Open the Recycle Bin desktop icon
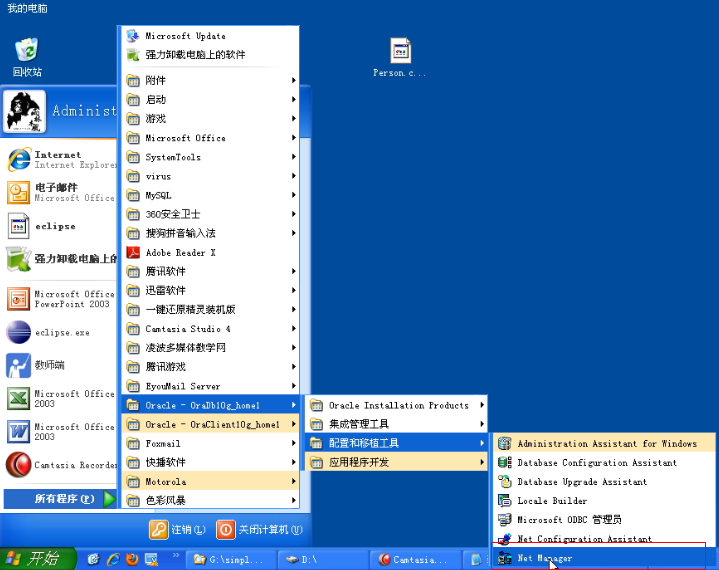 (x=27, y=57)
